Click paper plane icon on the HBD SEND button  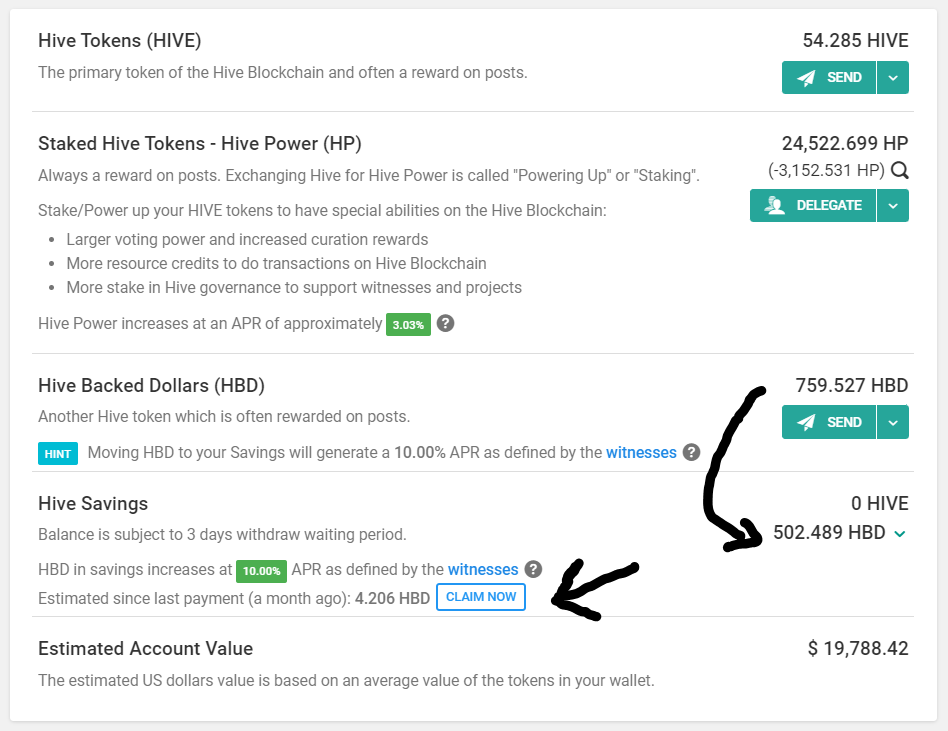point(806,422)
